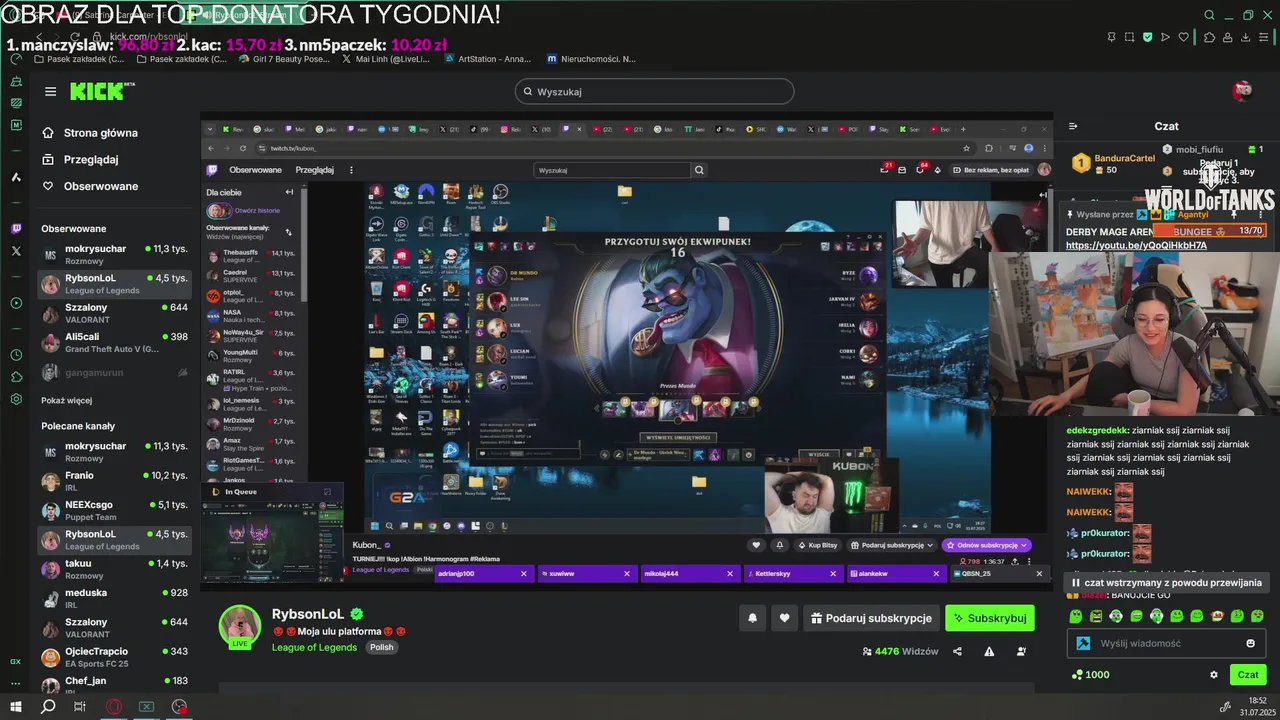Toggle channel notifications bell
This screenshot has width=1280, height=720.
[752, 618]
